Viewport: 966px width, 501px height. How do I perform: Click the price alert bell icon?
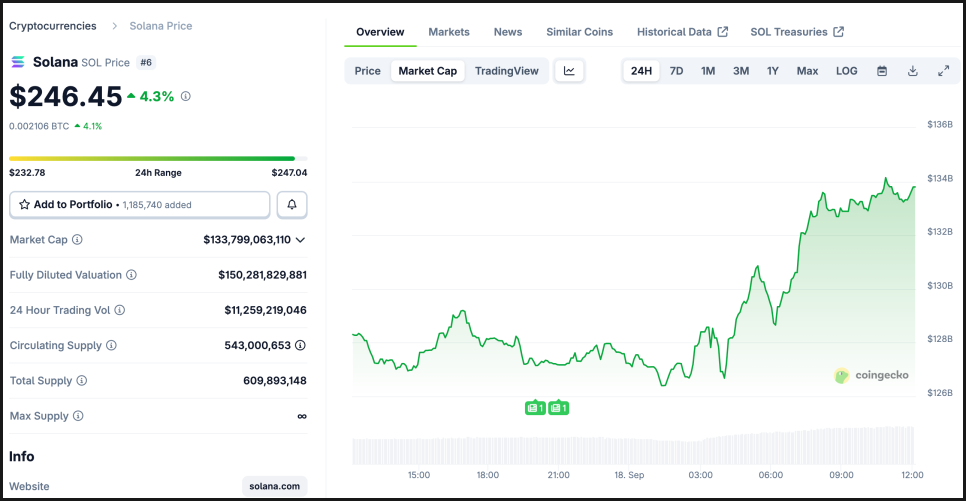(x=292, y=205)
